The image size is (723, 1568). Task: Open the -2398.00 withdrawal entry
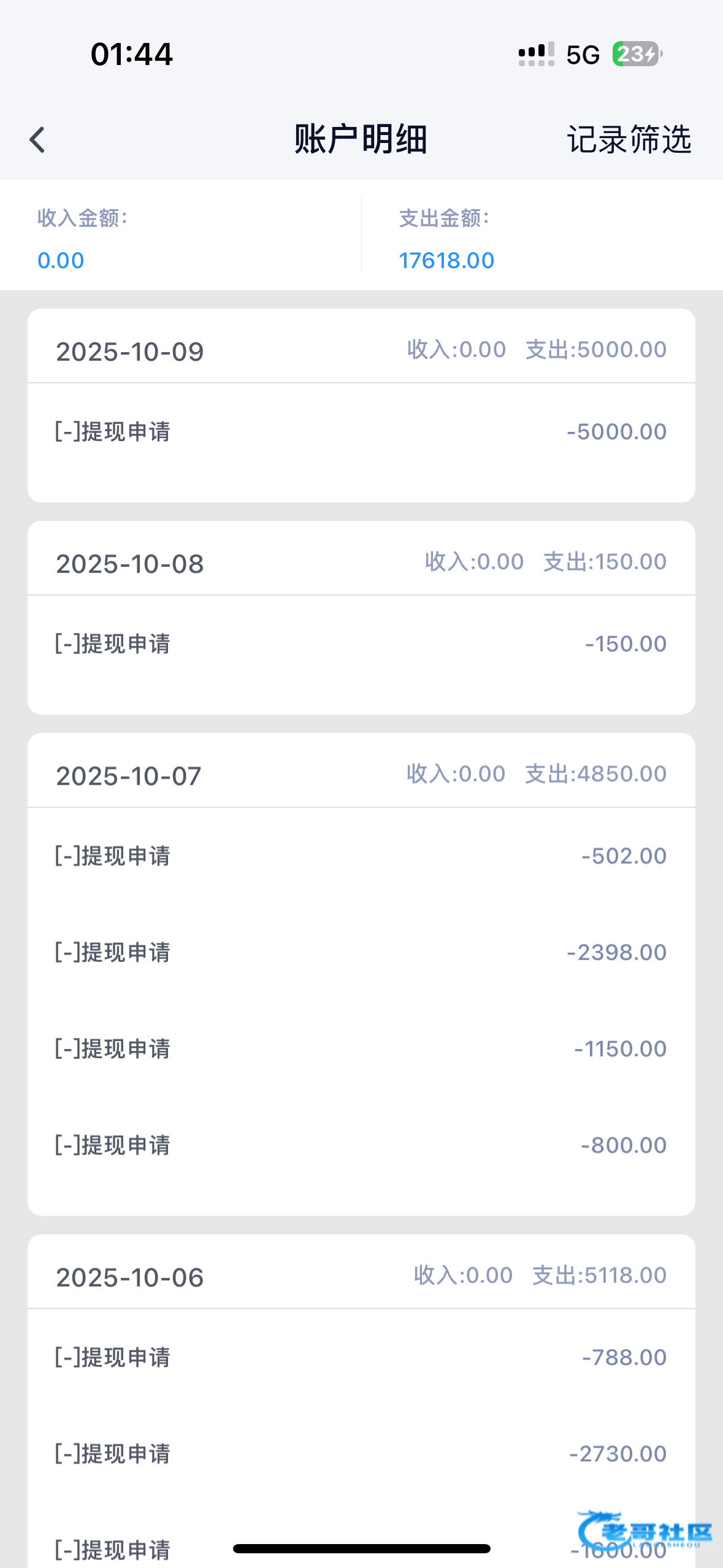[x=361, y=953]
